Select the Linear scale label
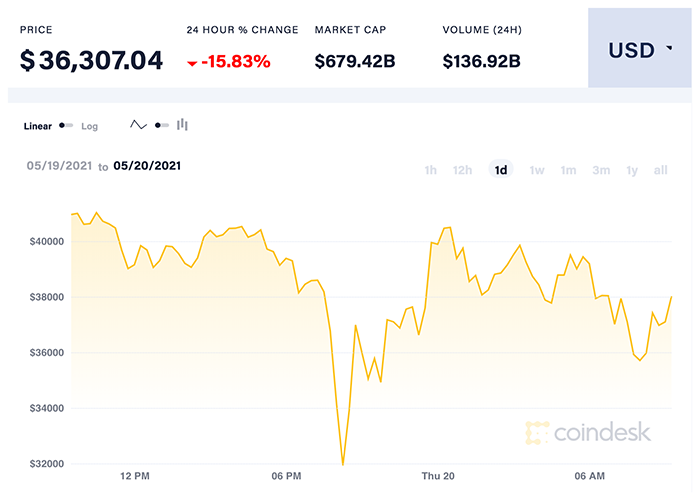Image resolution: width=700 pixels, height=494 pixels. pyautogui.click(x=37, y=127)
